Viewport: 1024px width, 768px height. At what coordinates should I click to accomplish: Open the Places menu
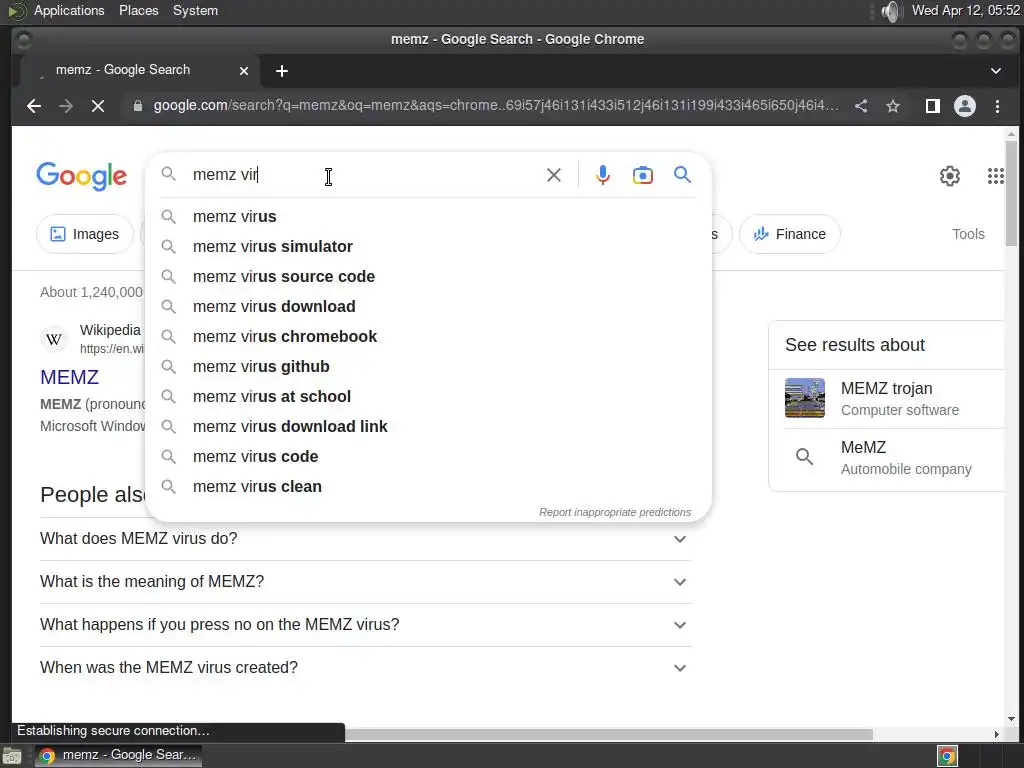pos(138,11)
